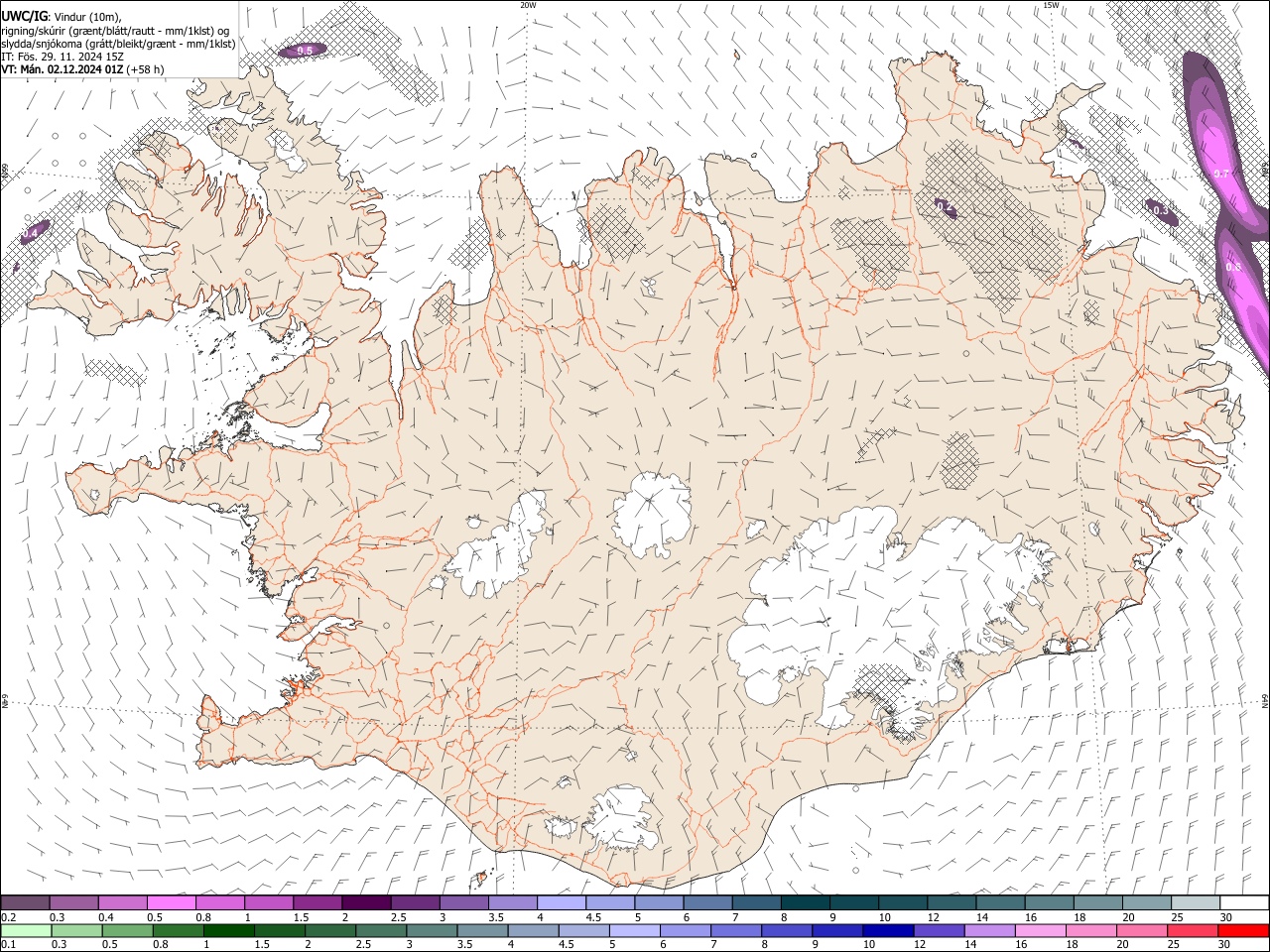
Task: Click the '0.6' value in the pink band
Action: pos(1233,267)
